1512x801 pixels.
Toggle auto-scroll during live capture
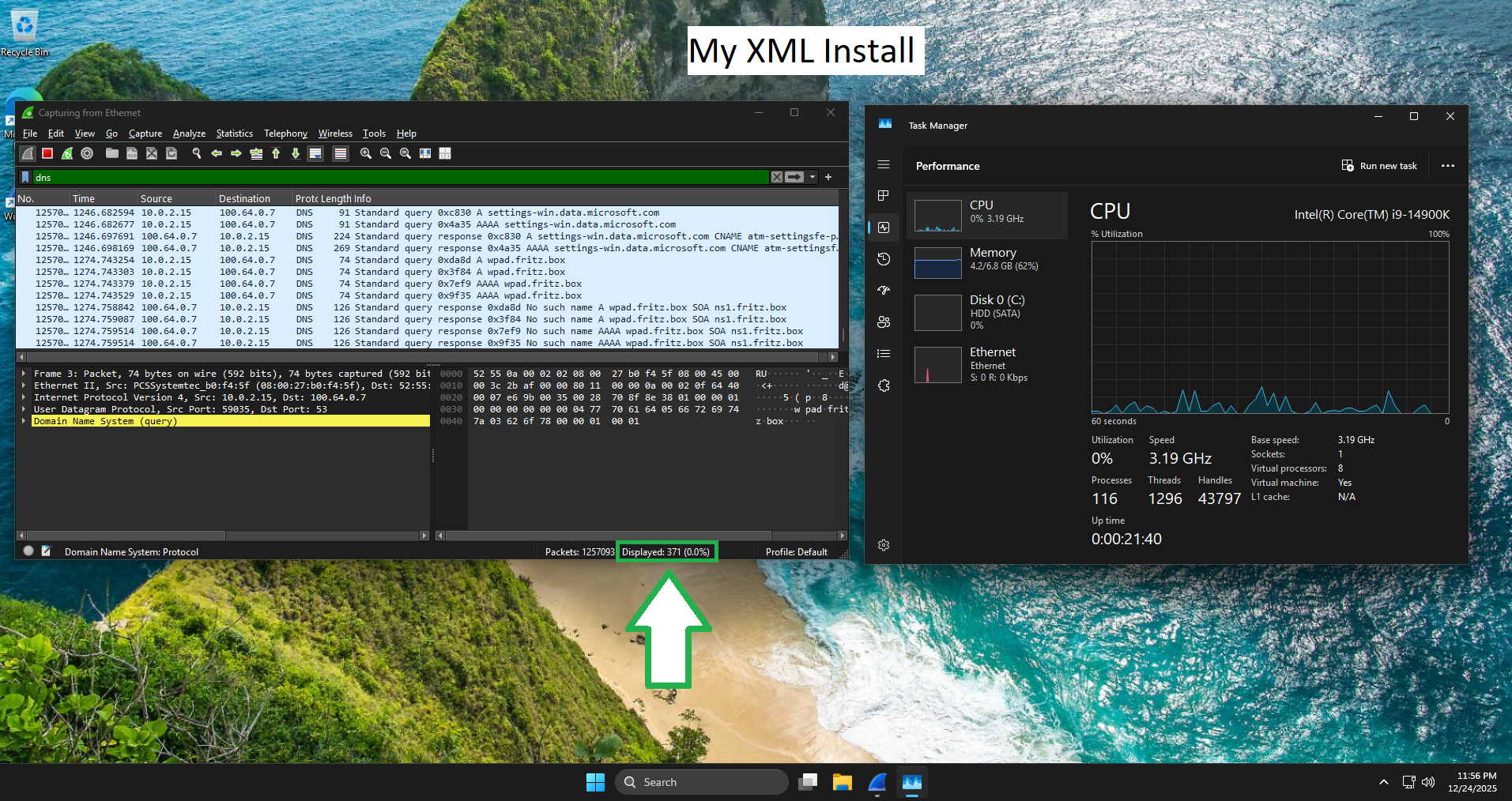(x=315, y=153)
